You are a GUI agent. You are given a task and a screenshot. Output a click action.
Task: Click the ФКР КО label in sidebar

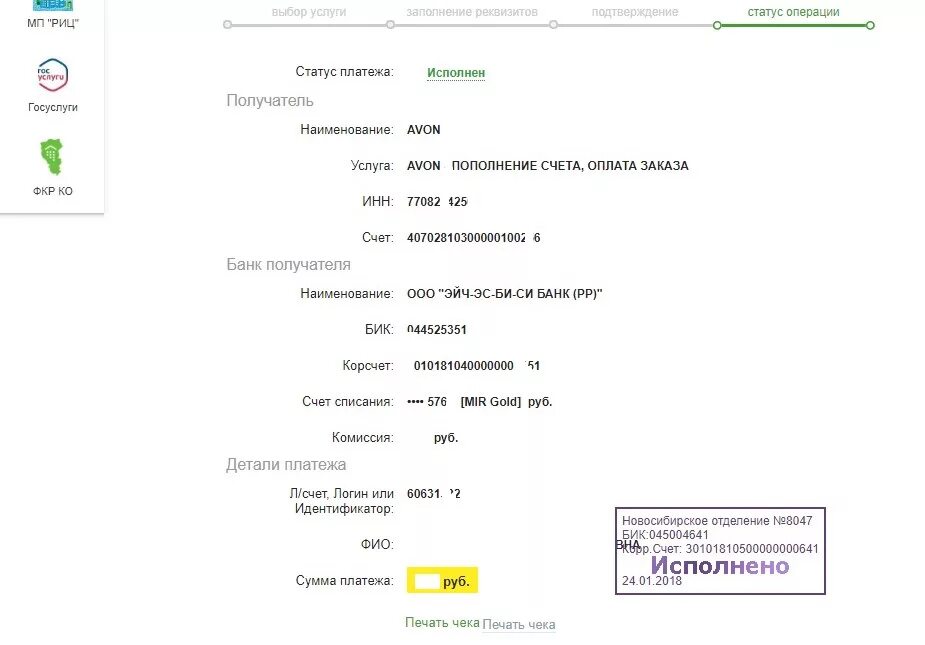pos(53,191)
